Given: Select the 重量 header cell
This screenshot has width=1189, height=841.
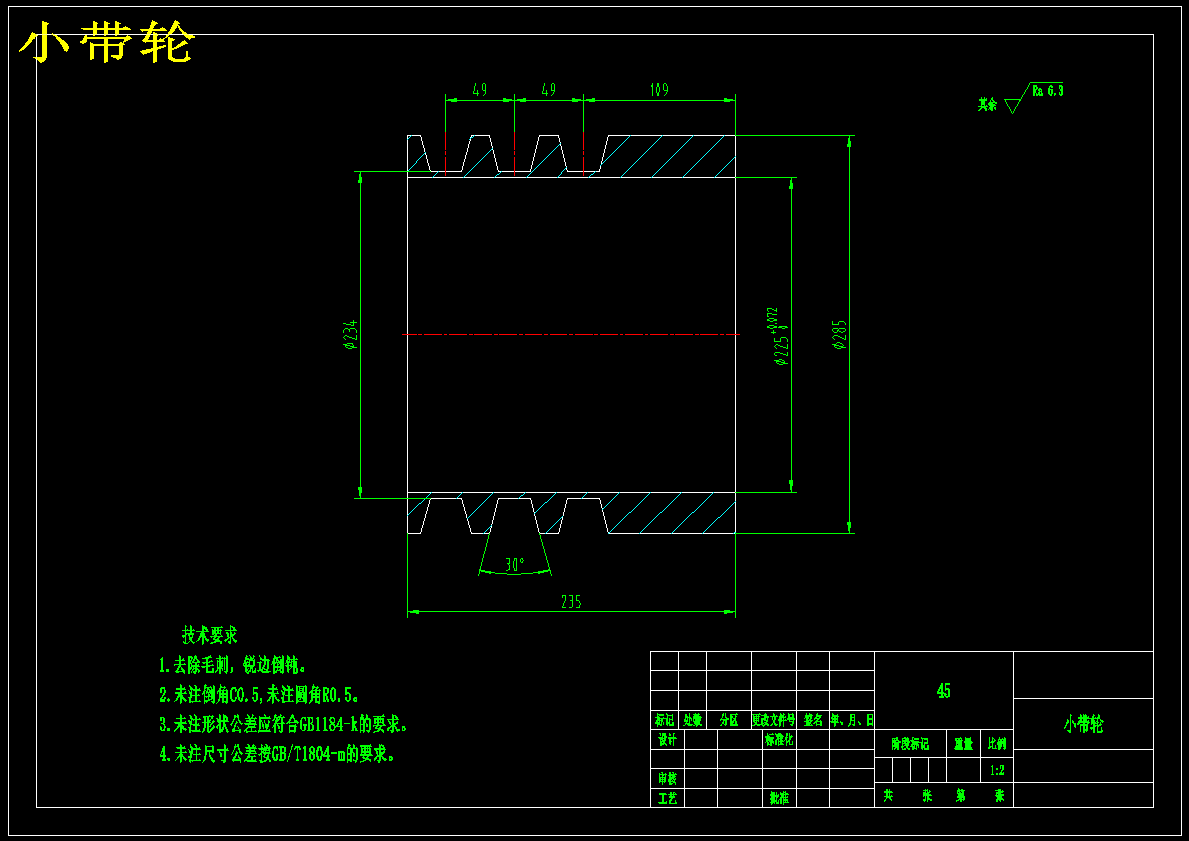Looking at the screenshot, I should [x=963, y=745].
